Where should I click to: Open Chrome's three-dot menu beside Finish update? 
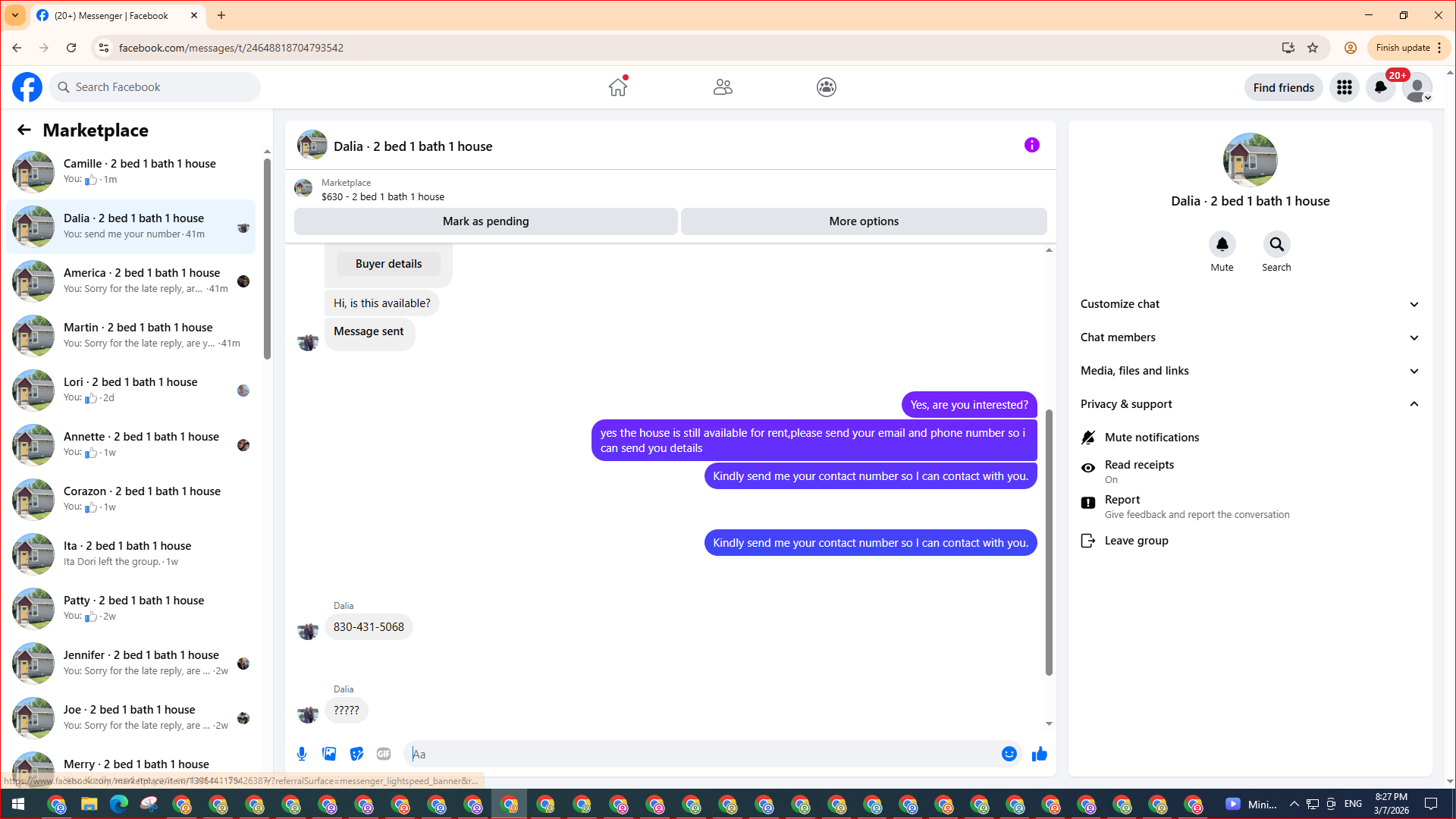coord(1439,48)
